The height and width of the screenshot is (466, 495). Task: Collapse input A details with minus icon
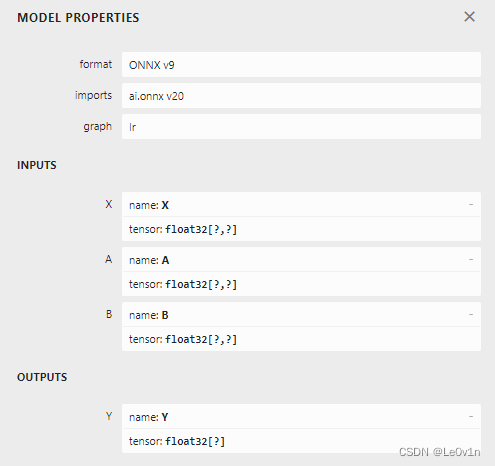pos(471,259)
